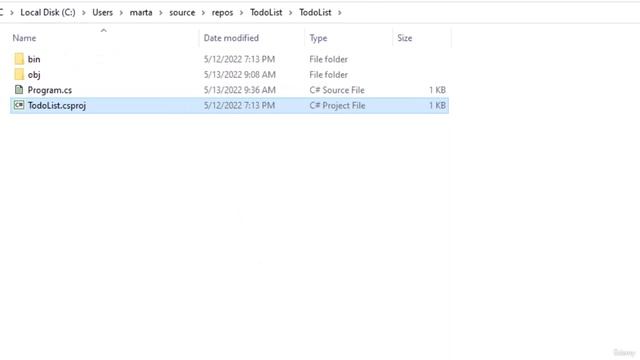Go to marta folder in breadcrumb

[141, 13]
